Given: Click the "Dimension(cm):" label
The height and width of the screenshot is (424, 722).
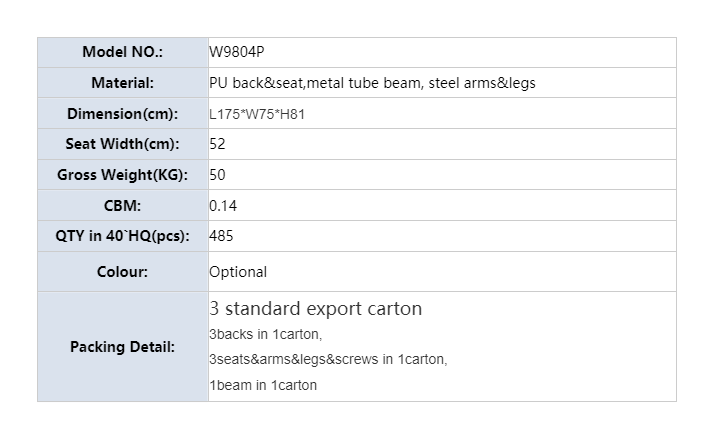Looking at the screenshot, I should [x=122, y=114].
